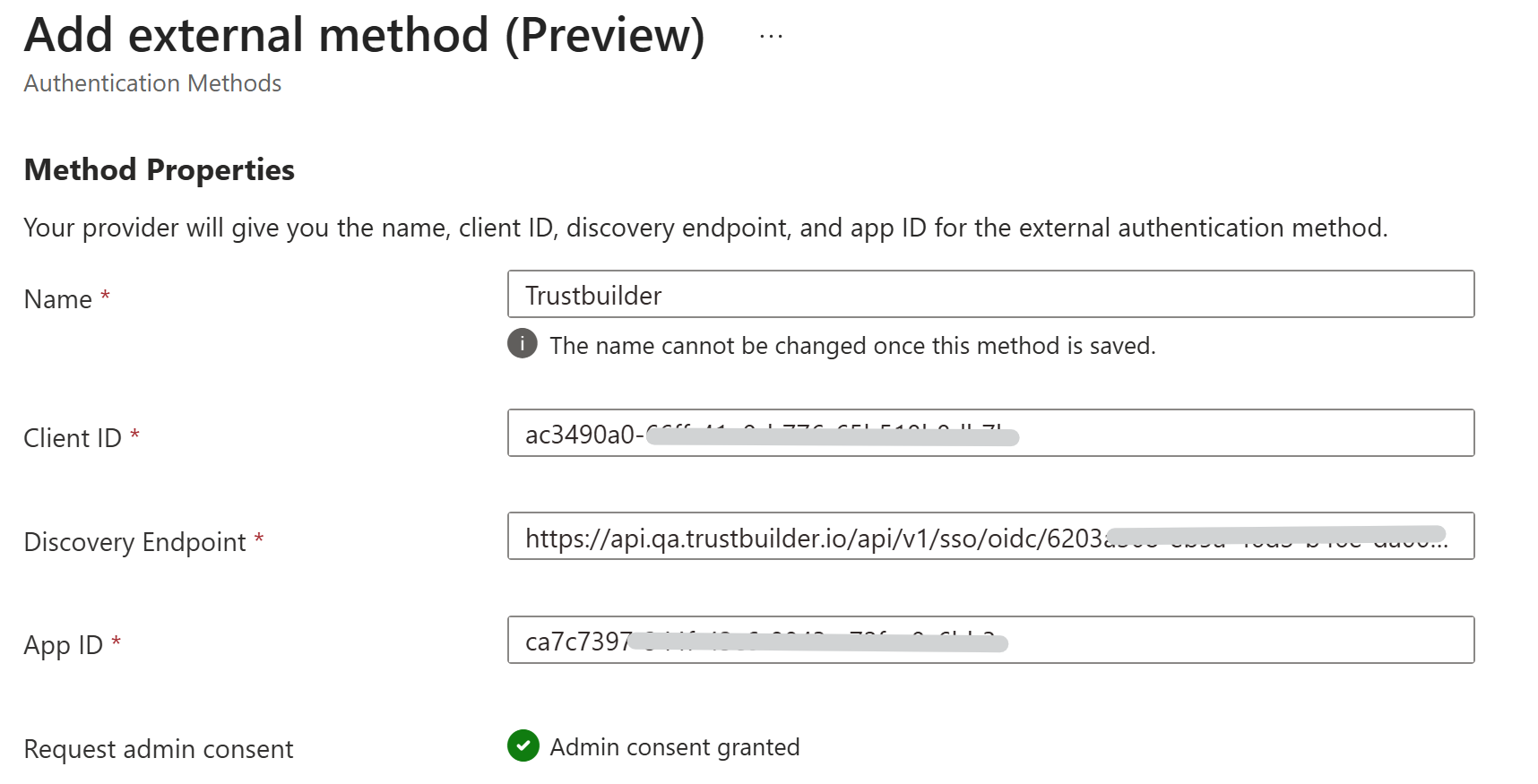Viewport: 1538px width, 784px height.
Task: Click the Add external method (Preview) title
Action: pos(364,36)
